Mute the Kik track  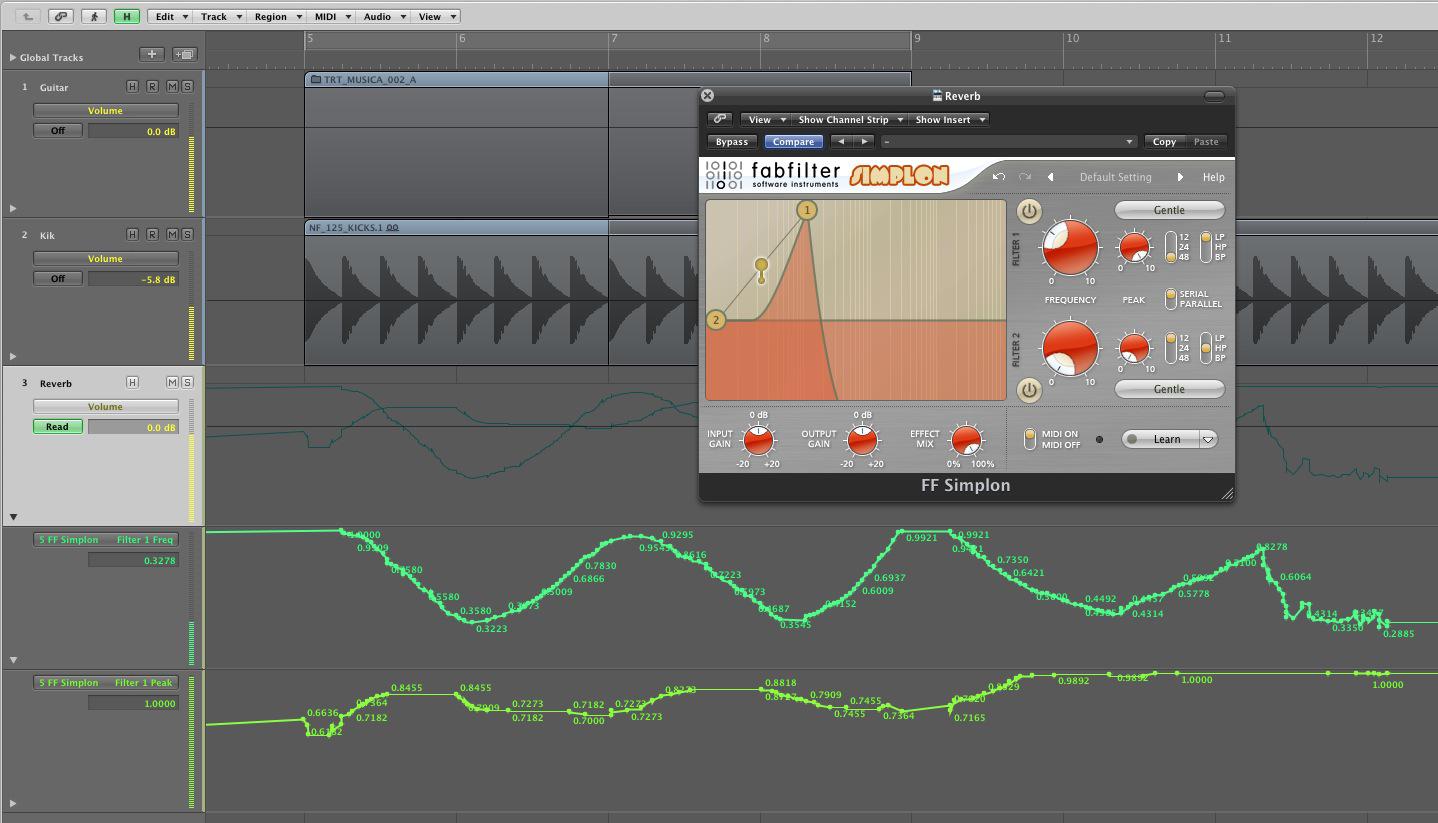click(172, 234)
